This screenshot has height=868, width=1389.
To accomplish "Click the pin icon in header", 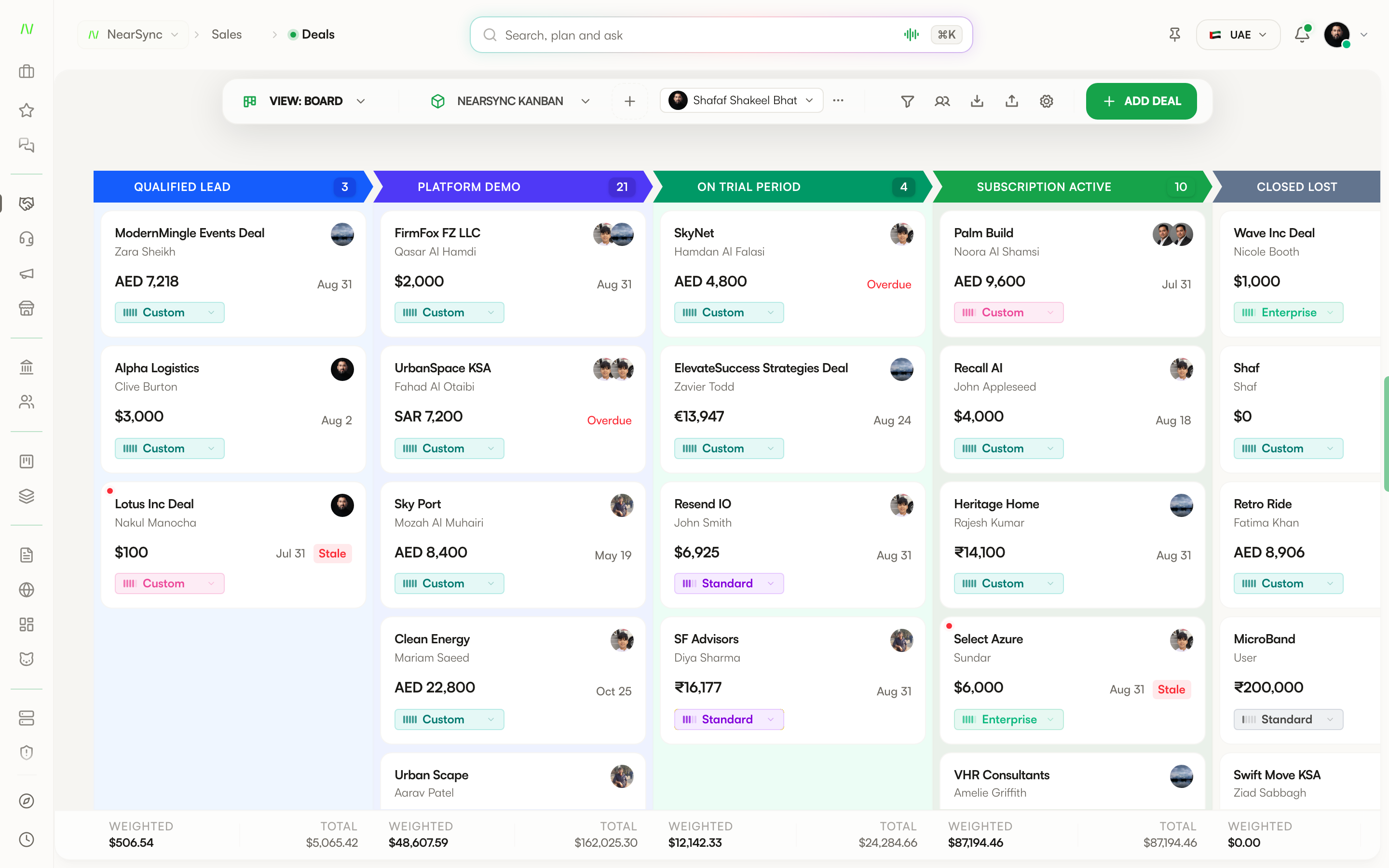I will click(x=1175, y=34).
